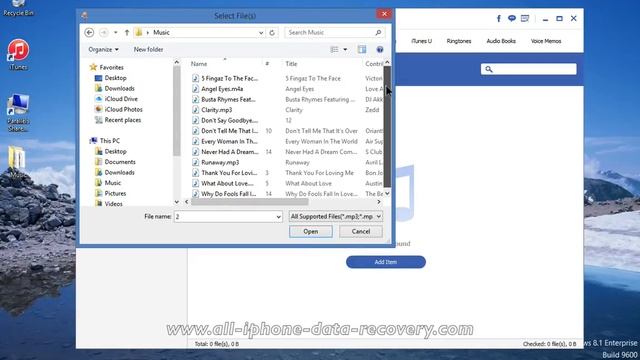Viewport: 640px width, 360px height.
Task: Refresh the Music folder listing
Action: coord(272,32)
